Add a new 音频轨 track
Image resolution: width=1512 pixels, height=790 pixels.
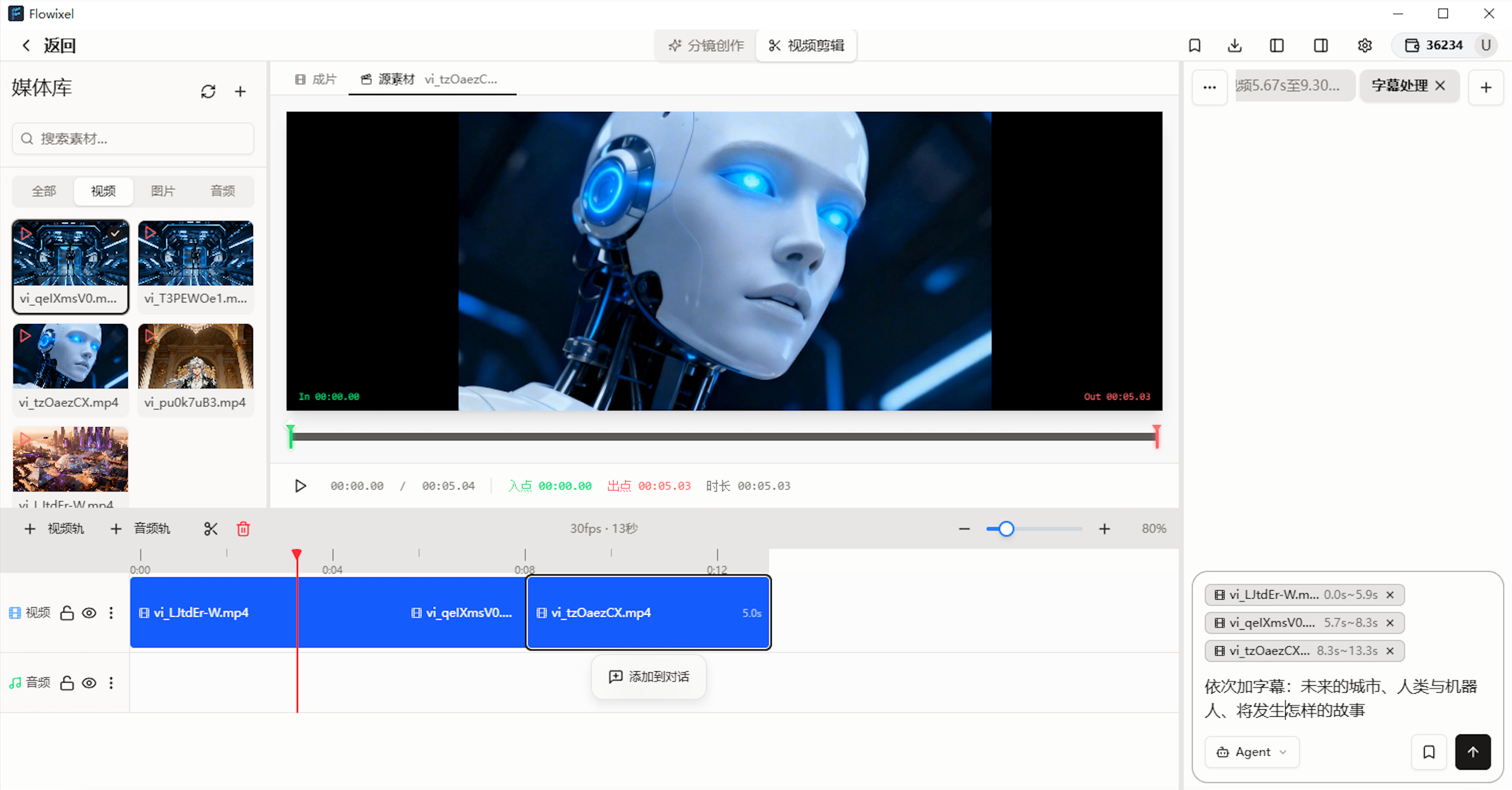point(140,529)
